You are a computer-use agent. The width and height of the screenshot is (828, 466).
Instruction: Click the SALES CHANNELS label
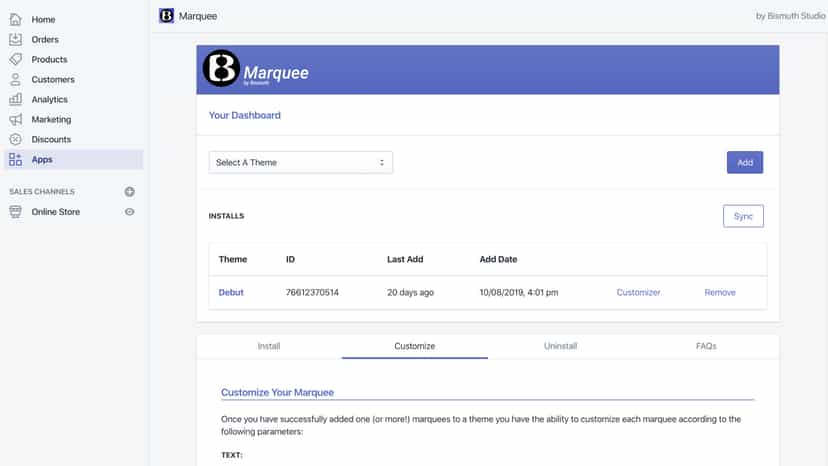point(42,192)
